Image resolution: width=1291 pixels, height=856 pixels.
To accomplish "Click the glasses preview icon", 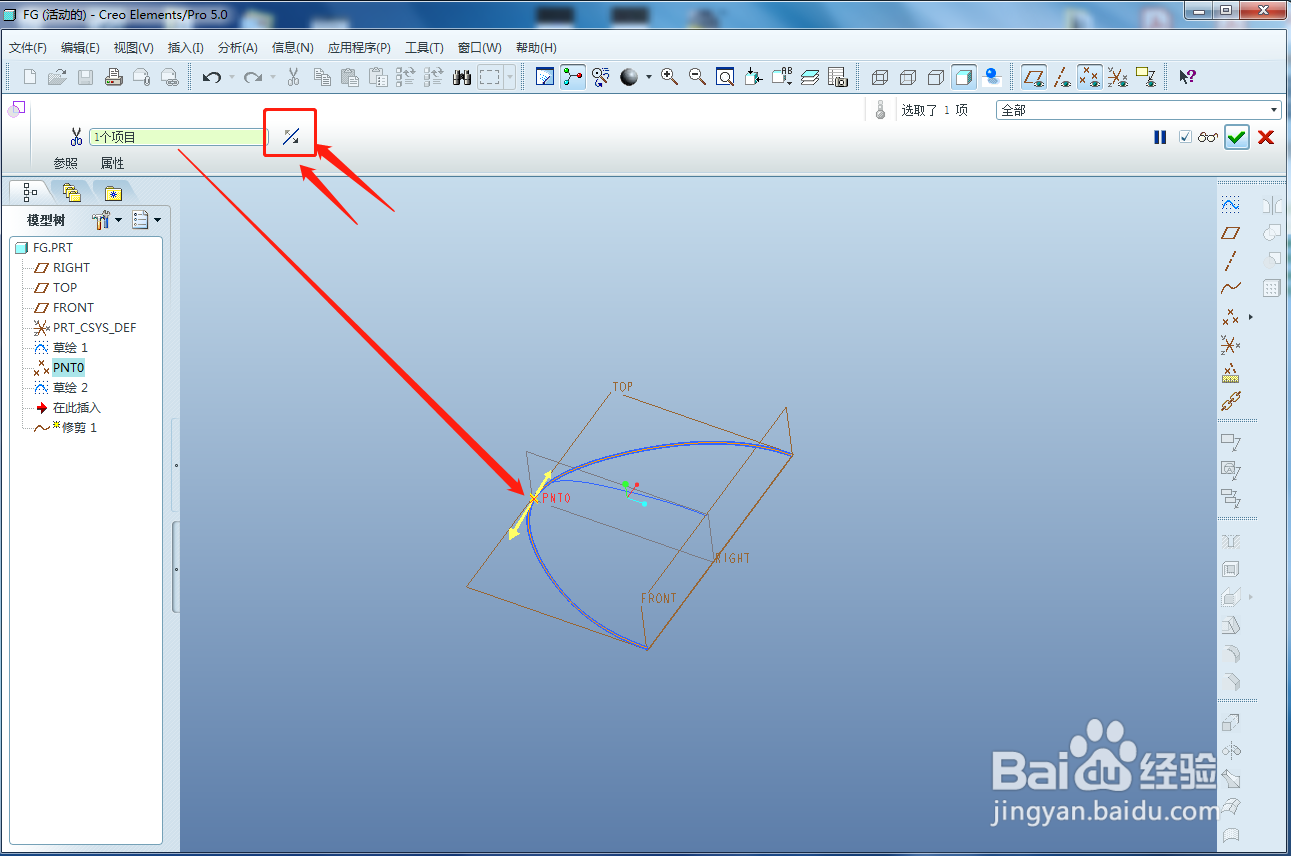I will point(1208,137).
